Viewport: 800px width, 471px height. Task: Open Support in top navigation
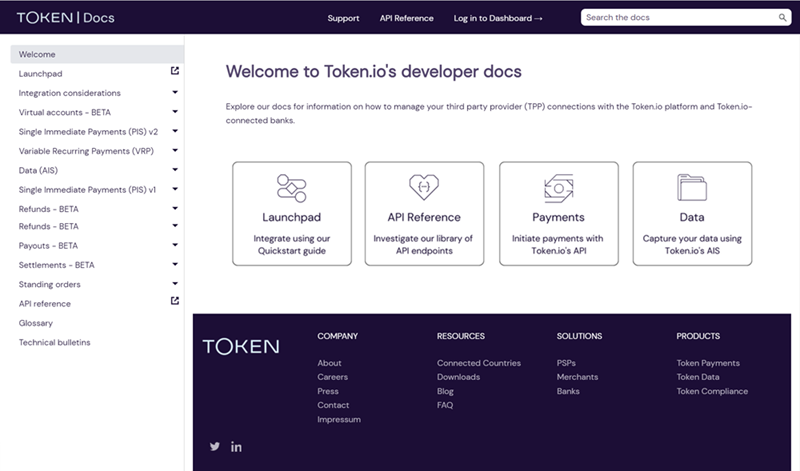coord(343,18)
